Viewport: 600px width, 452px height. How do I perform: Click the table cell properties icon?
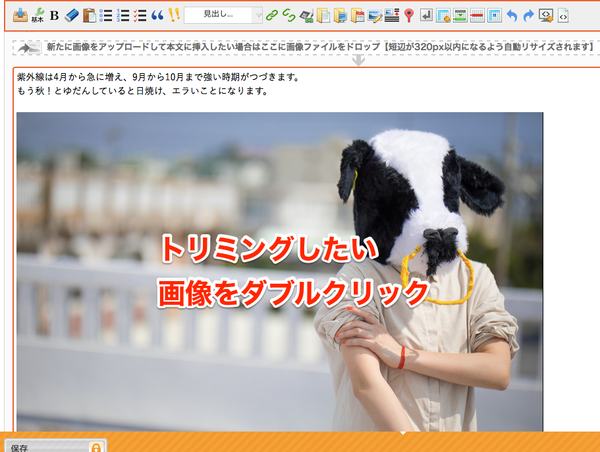tap(494, 16)
